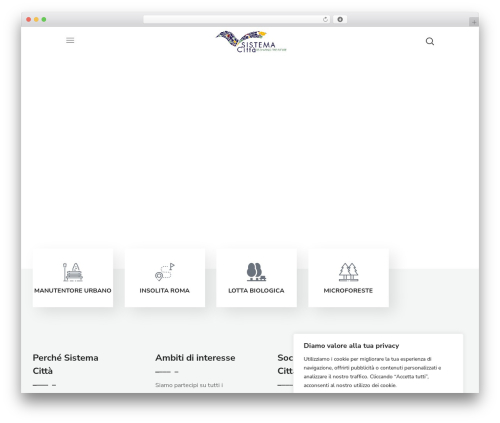Click the cookie notice paragraph text
This screenshot has height=423, width=500.
pos(372,372)
